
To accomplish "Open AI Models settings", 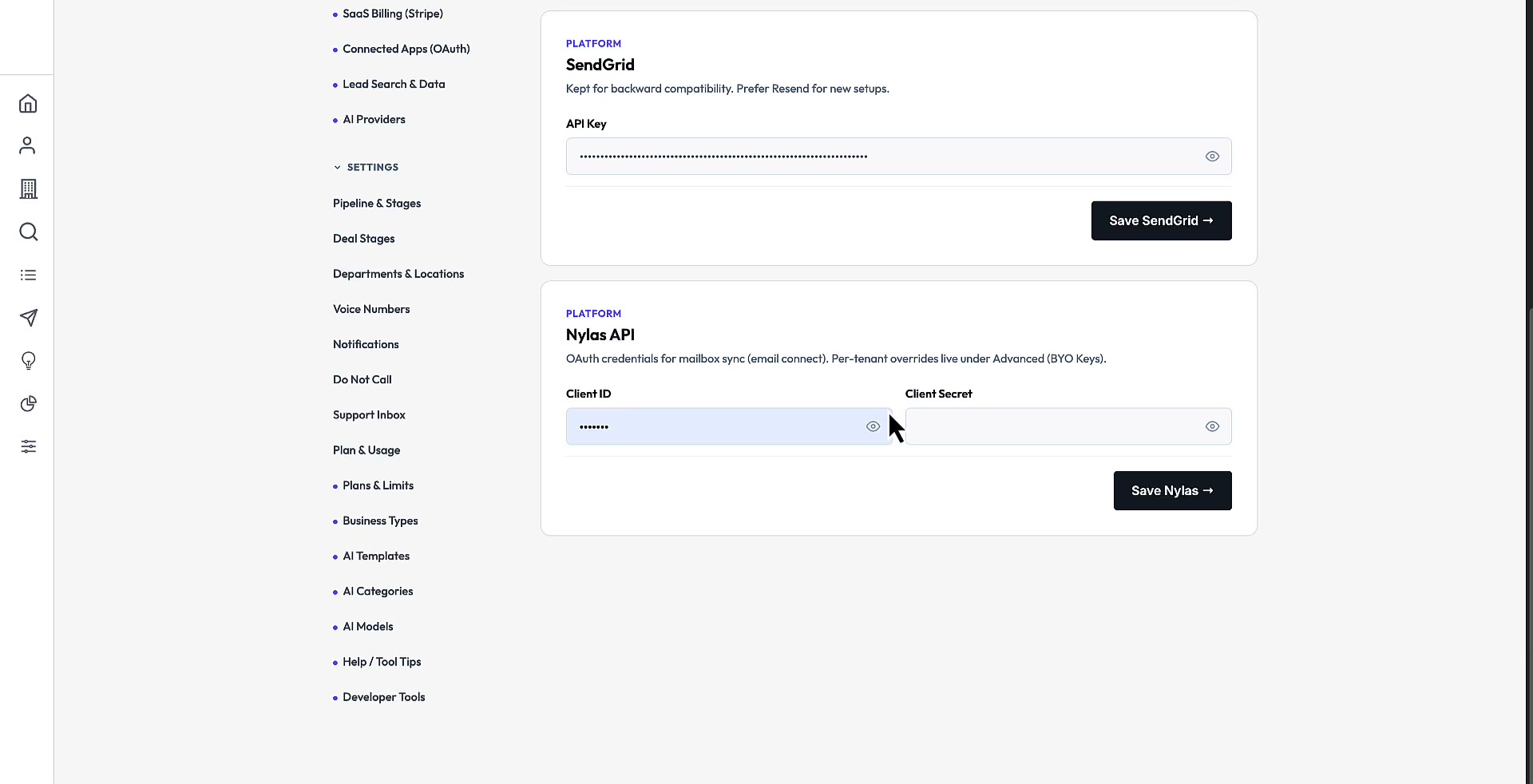I will 368,627.
